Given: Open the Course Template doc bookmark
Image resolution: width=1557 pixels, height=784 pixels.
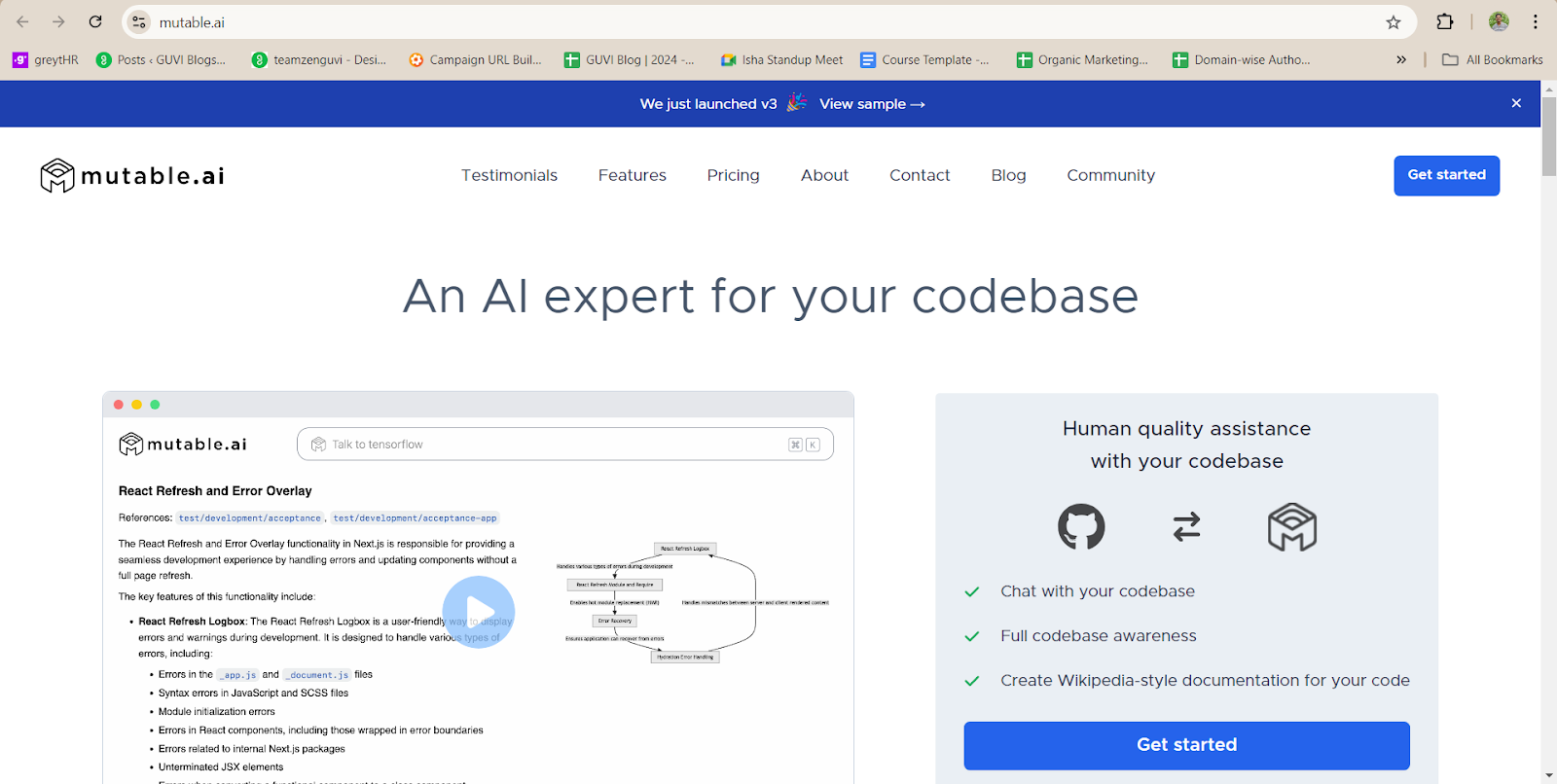Looking at the screenshot, I should click(x=924, y=59).
